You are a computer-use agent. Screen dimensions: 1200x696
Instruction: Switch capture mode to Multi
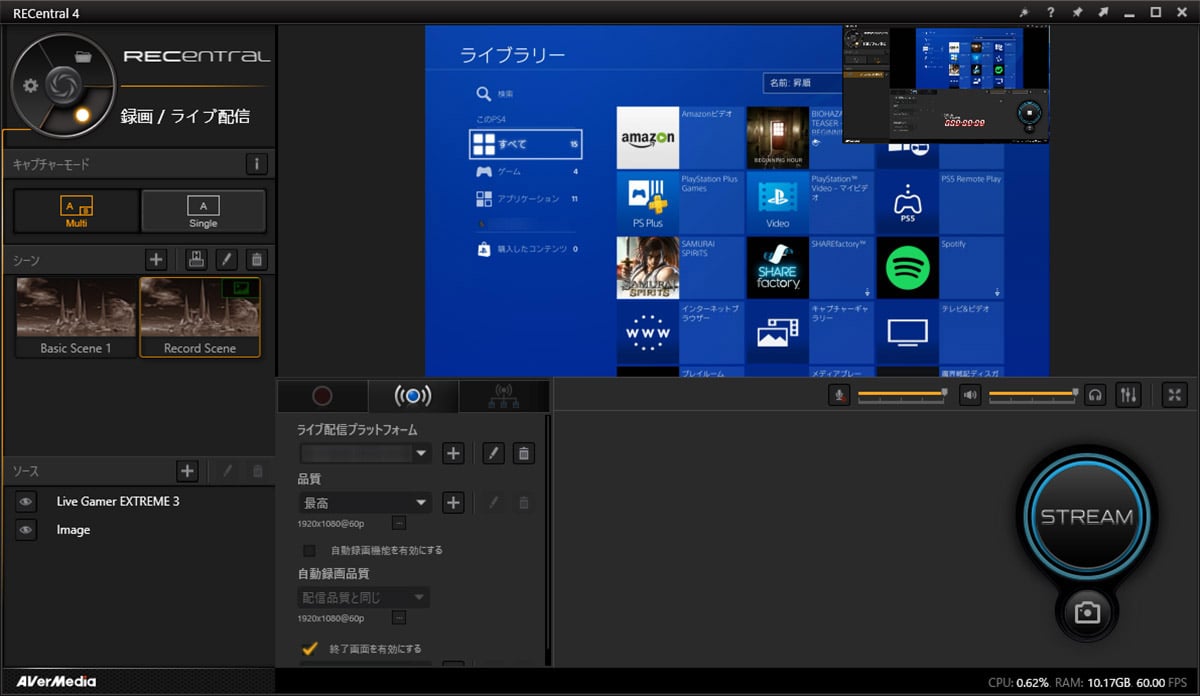click(x=76, y=211)
